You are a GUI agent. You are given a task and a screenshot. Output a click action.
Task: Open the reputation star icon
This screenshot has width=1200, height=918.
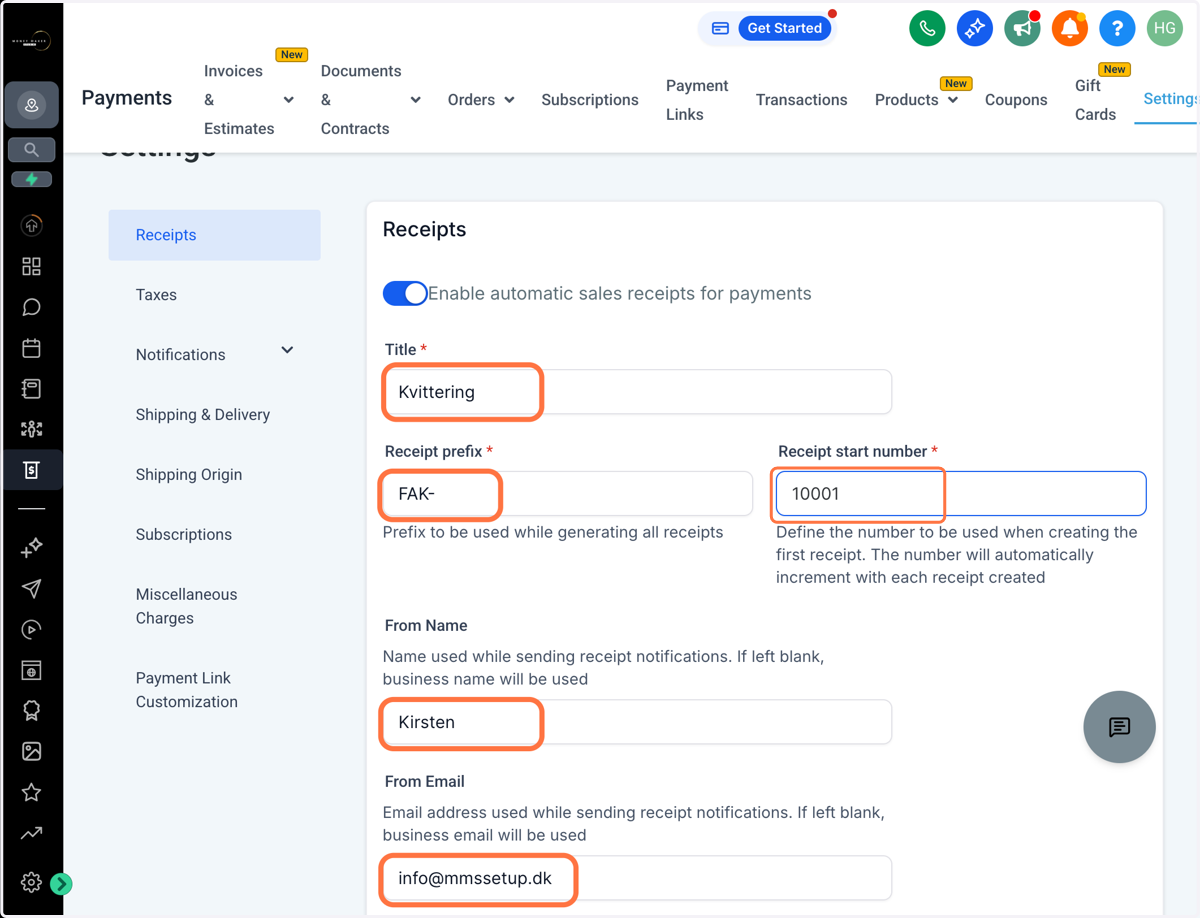[31, 792]
